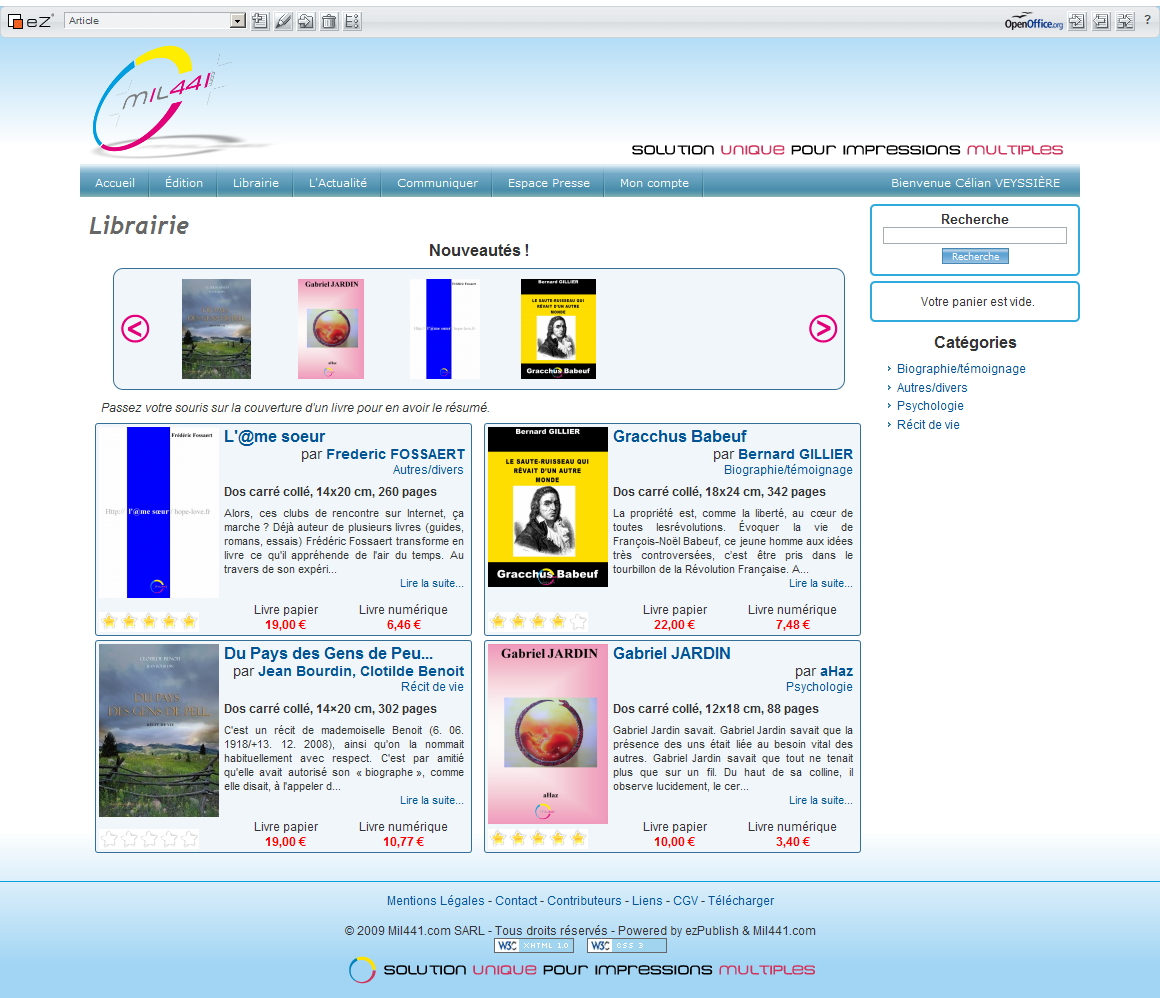Click the eZ Publish logo in toolbar
This screenshot has width=1160, height=998.
pyautogui.click(x=30, y=21)
